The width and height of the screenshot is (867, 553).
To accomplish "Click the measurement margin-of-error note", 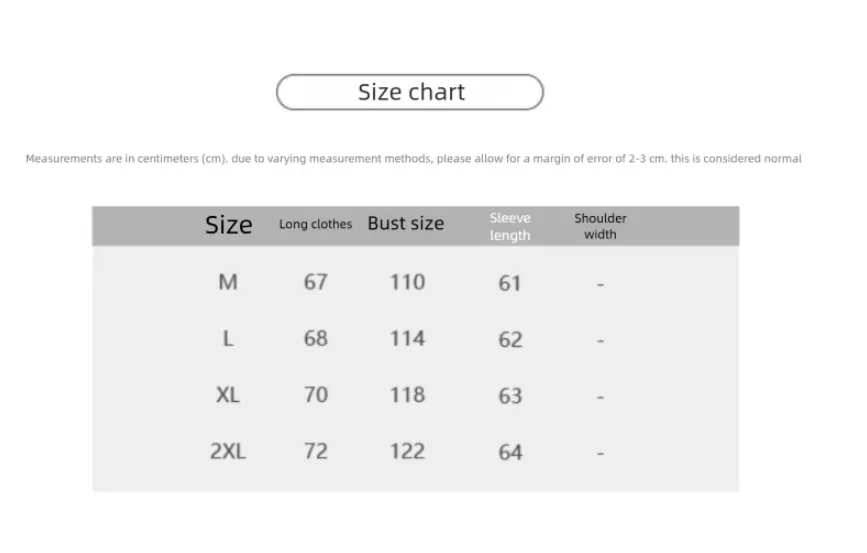I will tap(413, 159).
